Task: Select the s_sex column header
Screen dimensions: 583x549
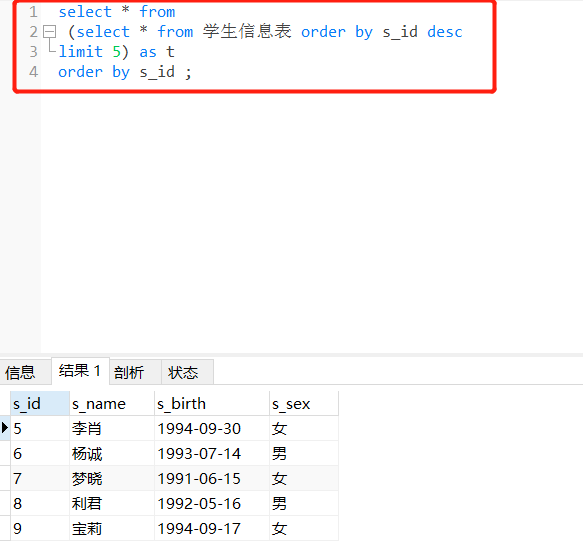Action: point(304,403)
